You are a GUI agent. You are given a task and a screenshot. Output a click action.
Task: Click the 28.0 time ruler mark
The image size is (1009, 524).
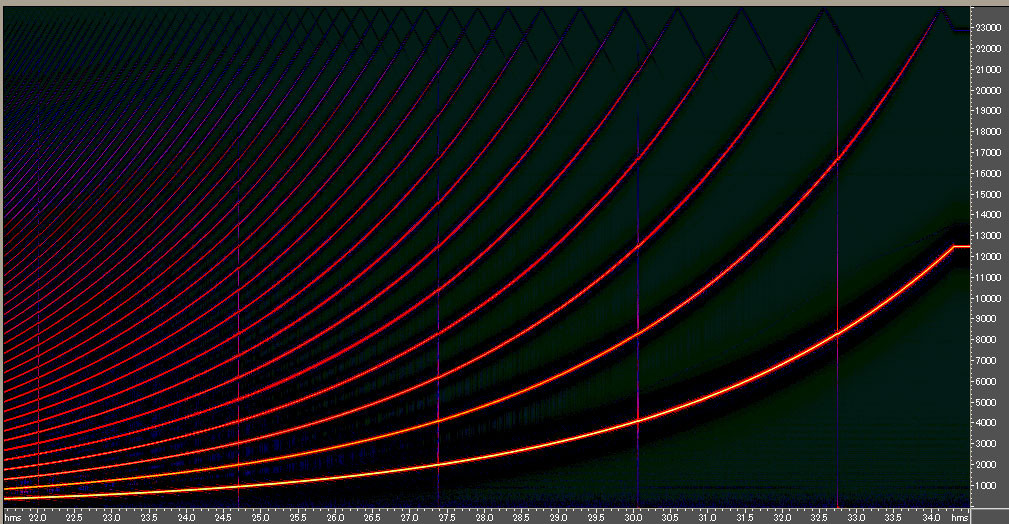pos(484,517)
